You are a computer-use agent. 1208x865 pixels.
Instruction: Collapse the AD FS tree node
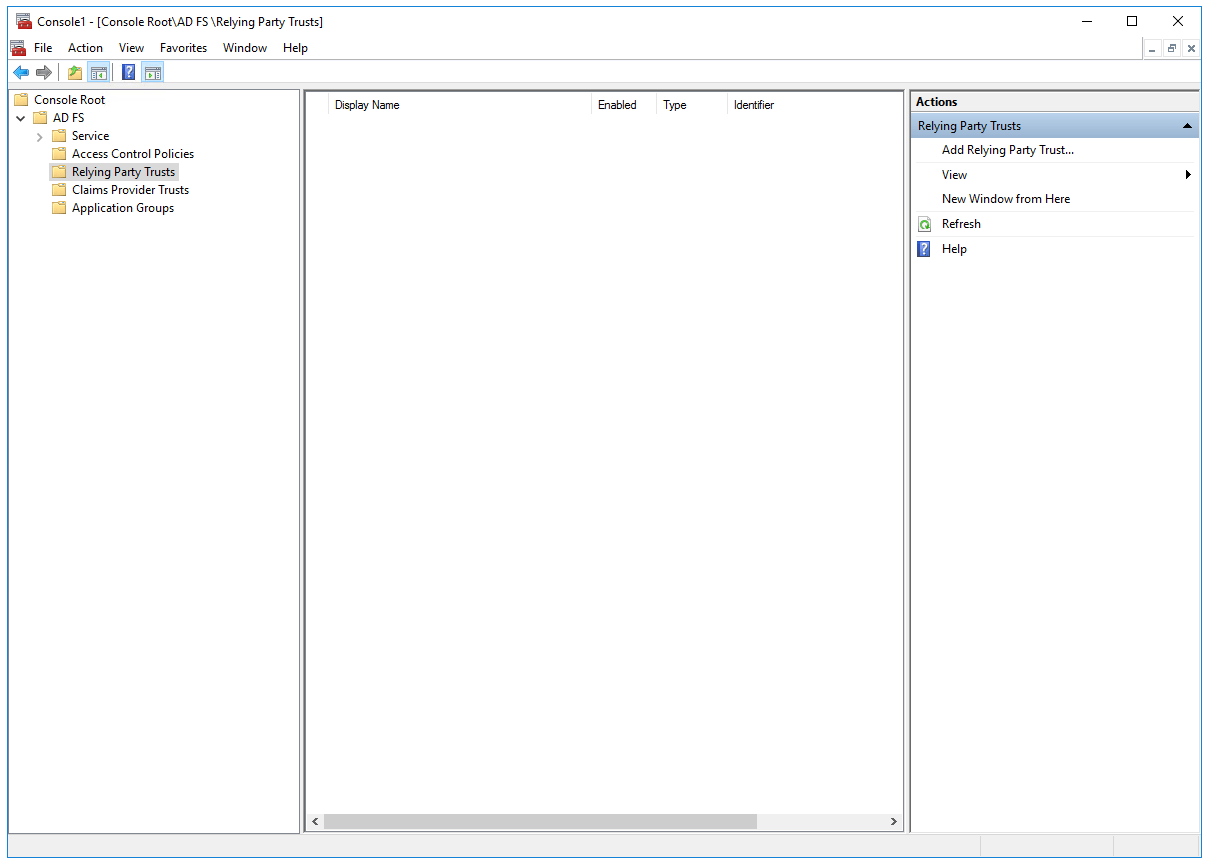[x=20, y=117]
